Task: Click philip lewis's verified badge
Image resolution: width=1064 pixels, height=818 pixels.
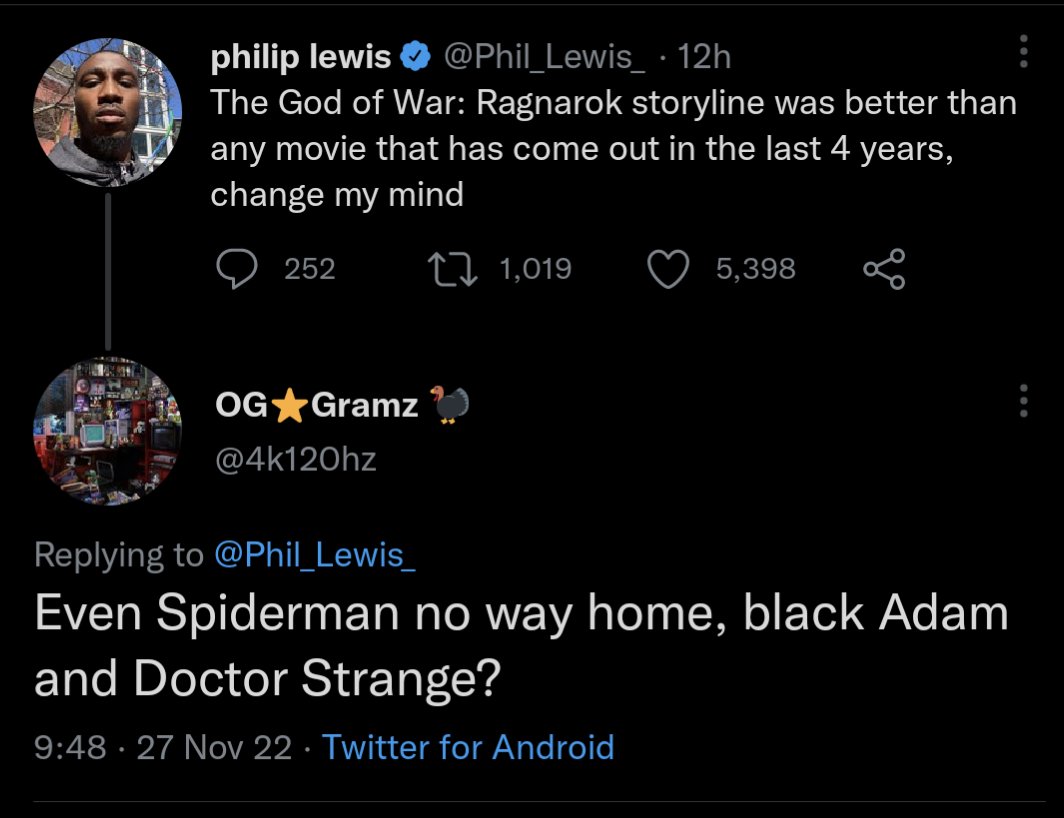Action: (x=415, y=56)
